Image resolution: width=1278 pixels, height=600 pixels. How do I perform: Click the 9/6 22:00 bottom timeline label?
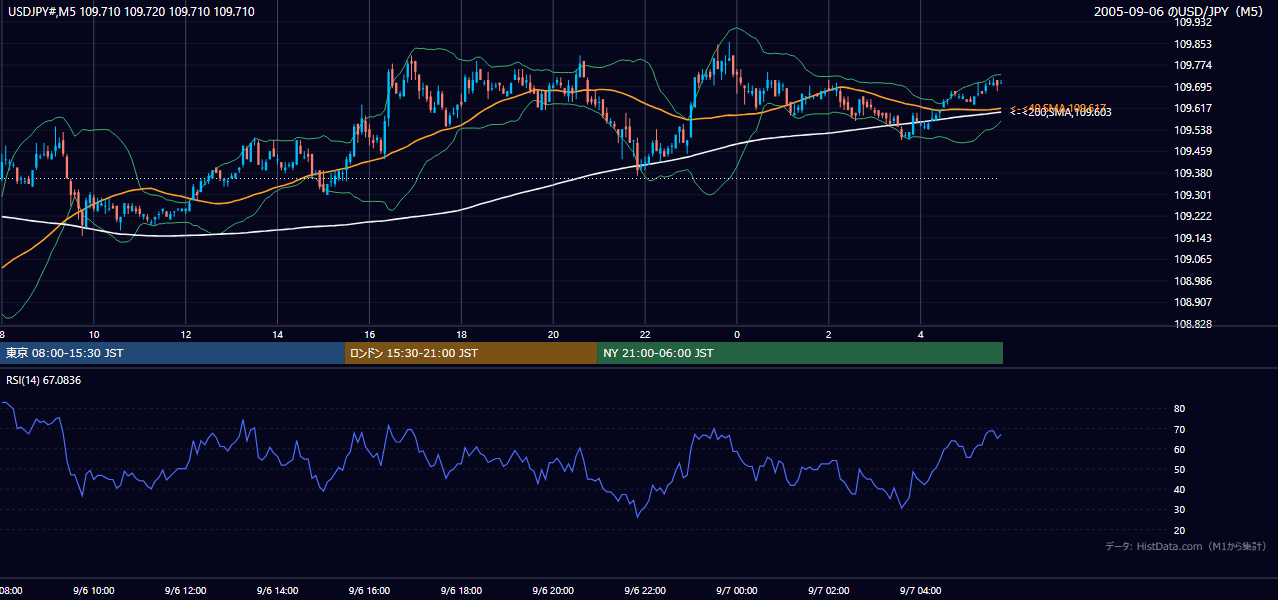point(645,591)
